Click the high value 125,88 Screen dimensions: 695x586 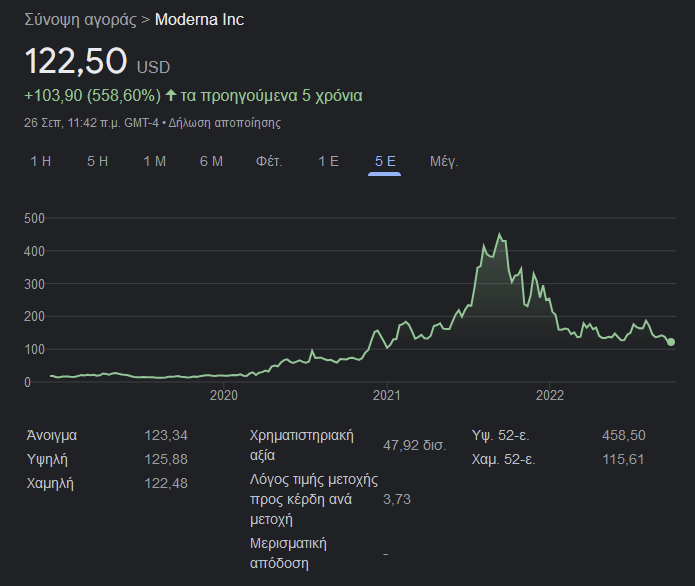point(166,459)
